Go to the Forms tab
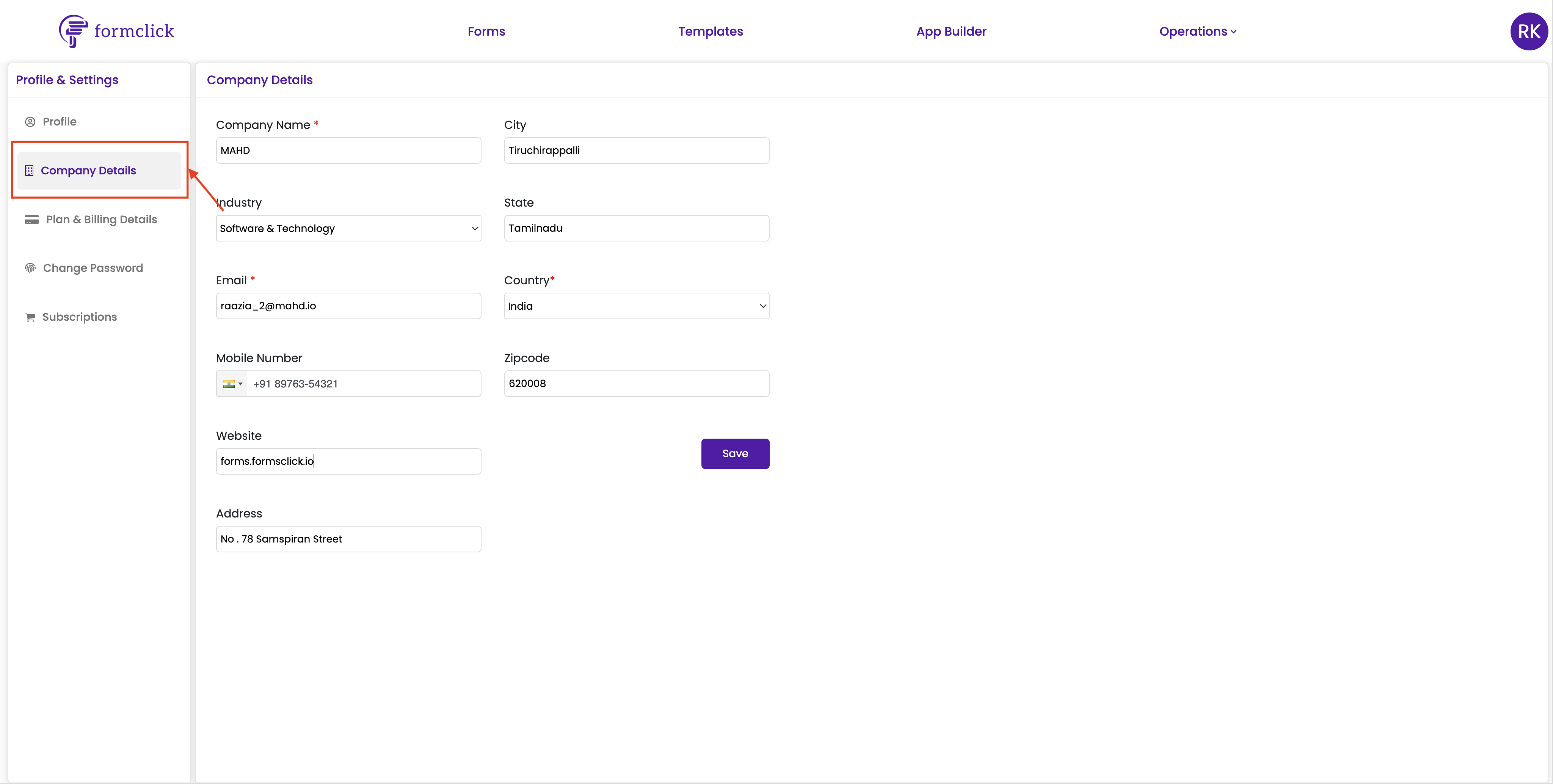Screen dimensions: 1553x784 point(486,31)
